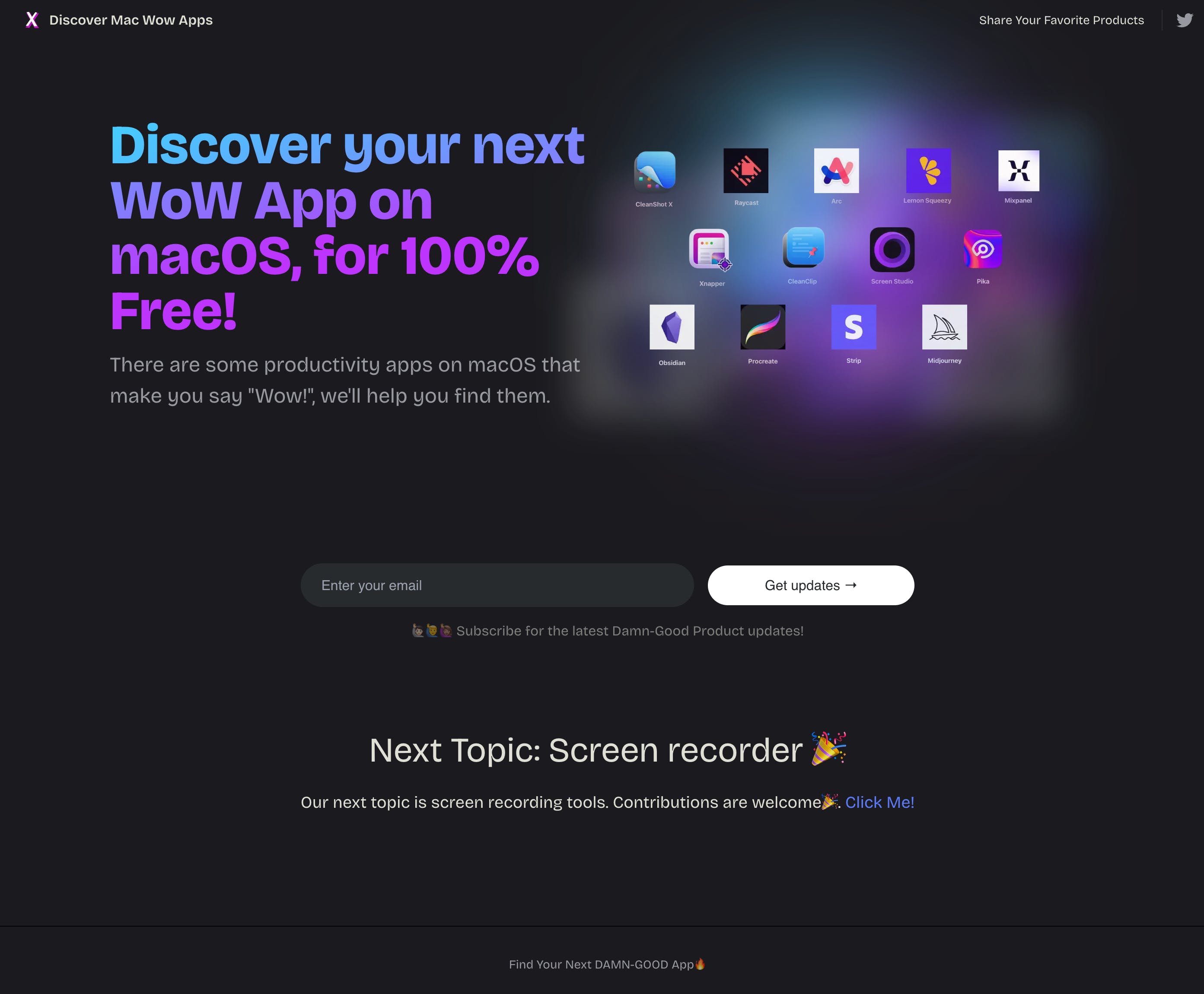Click the Twitter share icon
The width and height of the screenshot is (1204, 994).
(x=1184, y=19)
